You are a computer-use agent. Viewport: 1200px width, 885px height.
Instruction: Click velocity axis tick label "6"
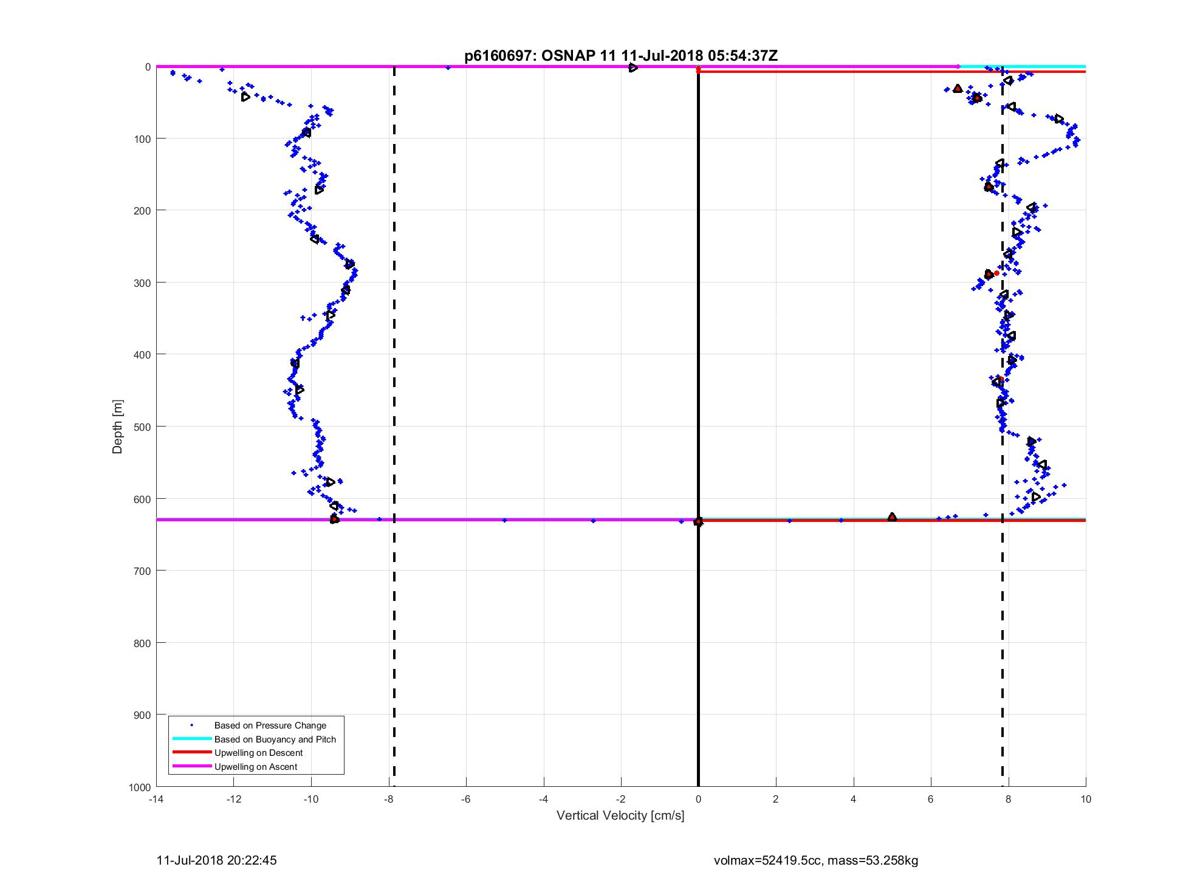point(931,800)
